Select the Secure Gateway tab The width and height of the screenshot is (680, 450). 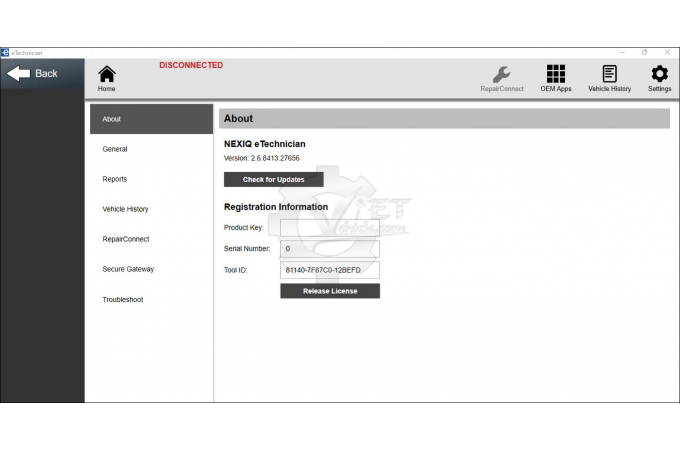coord(151,269)
